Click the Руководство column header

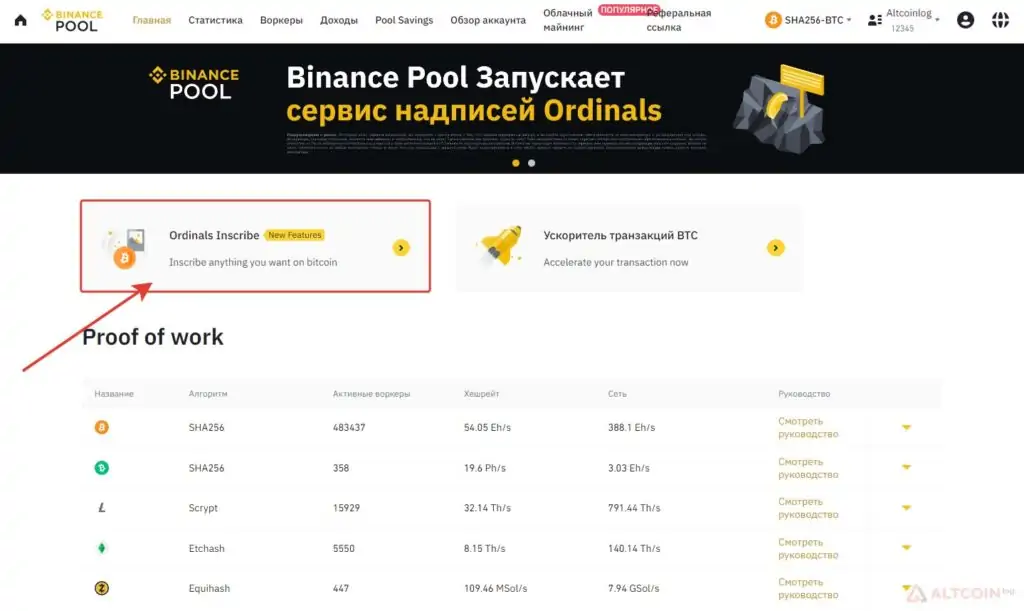[x=804, y=394]
